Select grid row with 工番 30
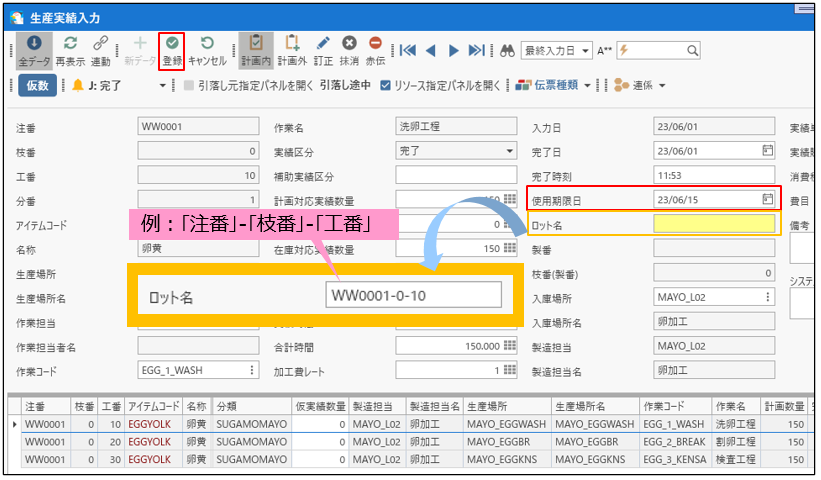821x480 pixels. (411, 459)
